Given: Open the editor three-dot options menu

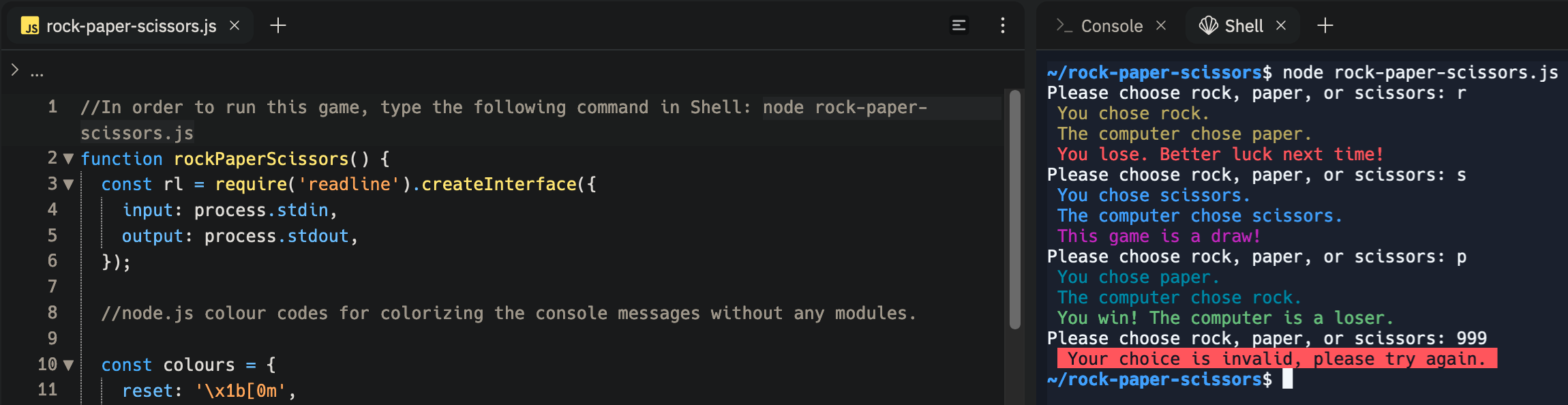Looking at the screenshot, I should [1002, 25].
